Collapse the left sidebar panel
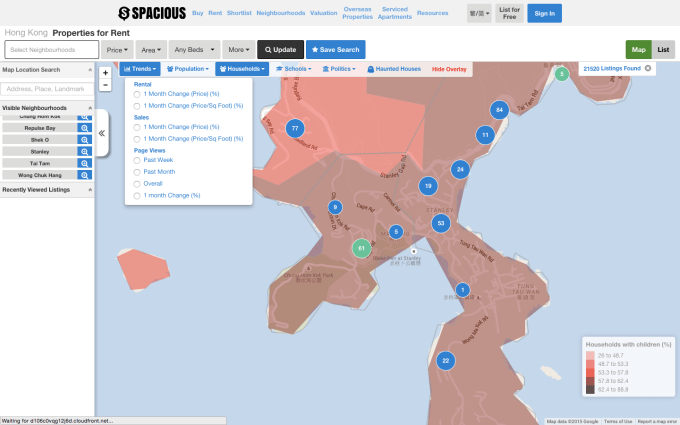 (x=101, y=132)
